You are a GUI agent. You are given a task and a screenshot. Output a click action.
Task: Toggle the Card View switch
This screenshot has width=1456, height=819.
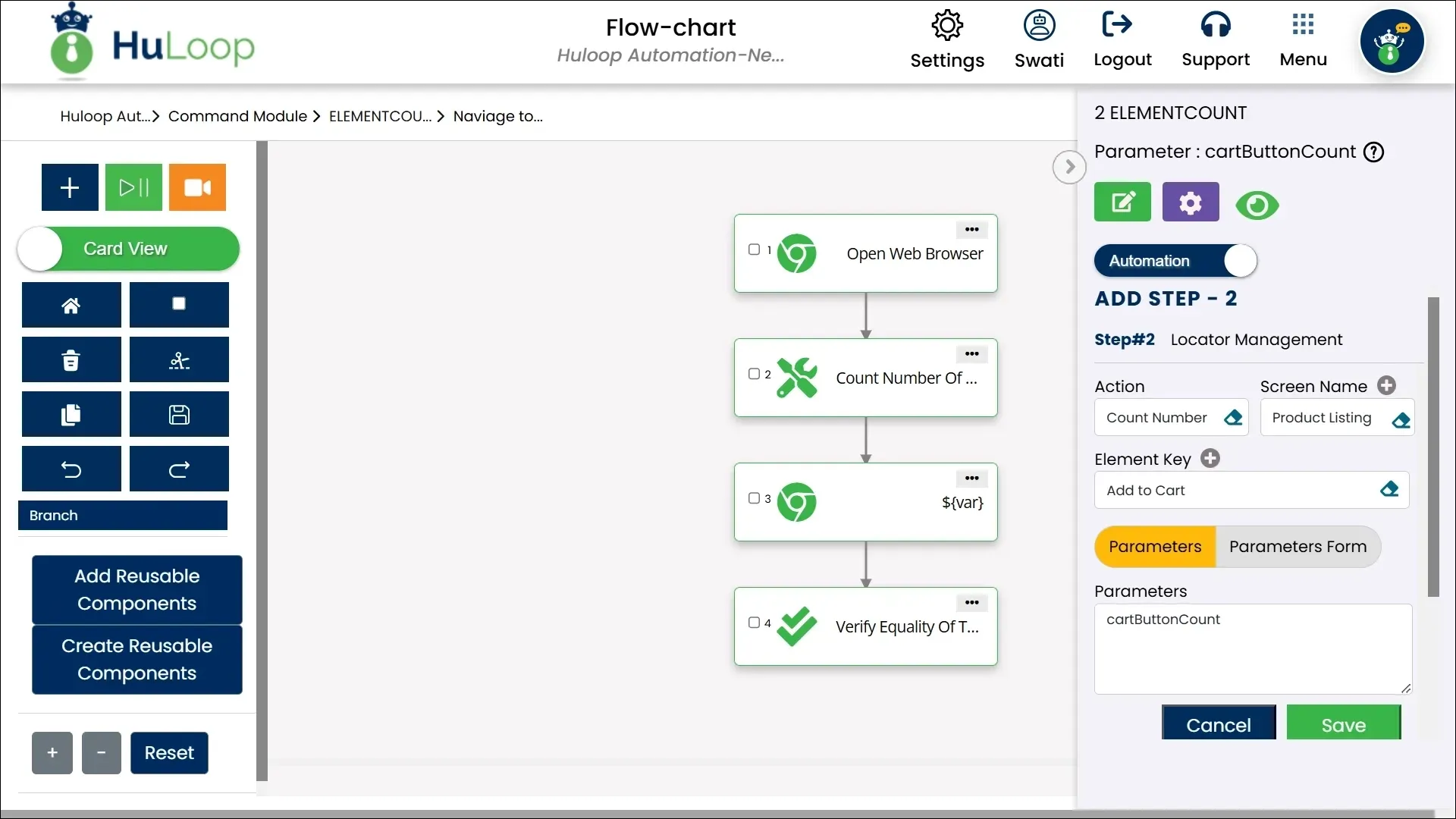[128, 249]
